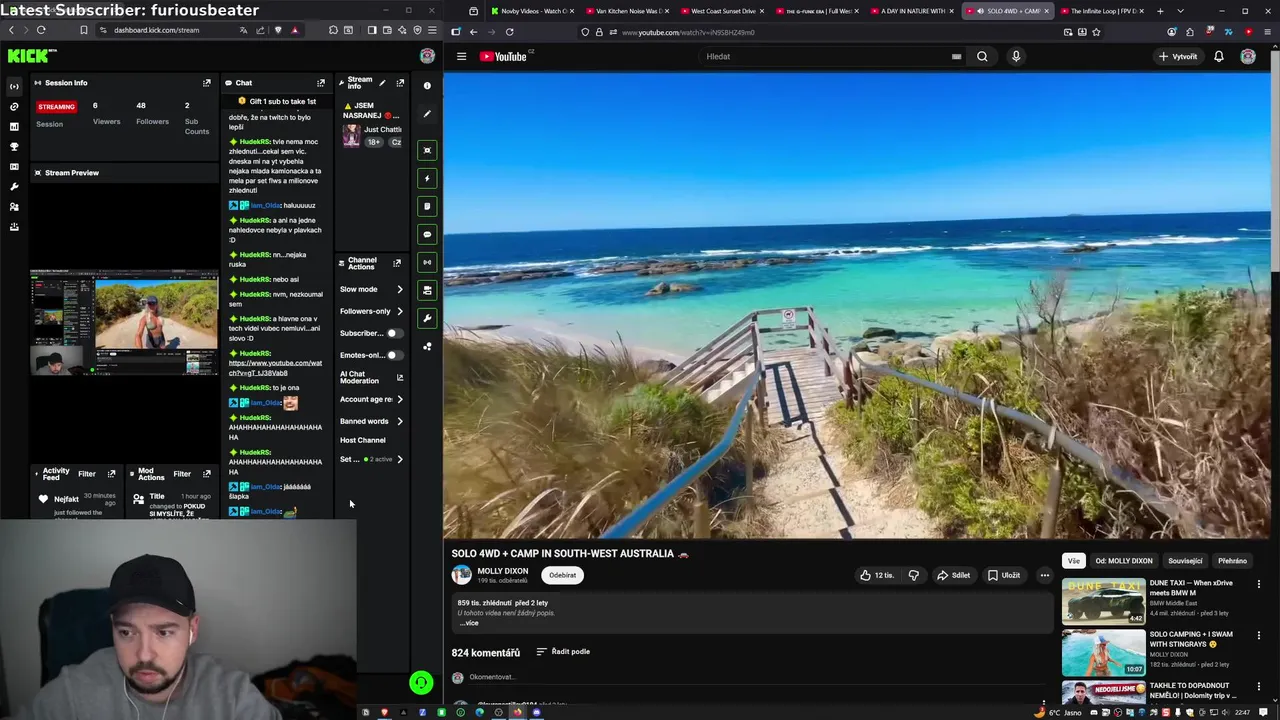The image size is (1280, 720).
Task: Open analytics chart icon in Kick sidebar
Action: (x=14, y=126)
